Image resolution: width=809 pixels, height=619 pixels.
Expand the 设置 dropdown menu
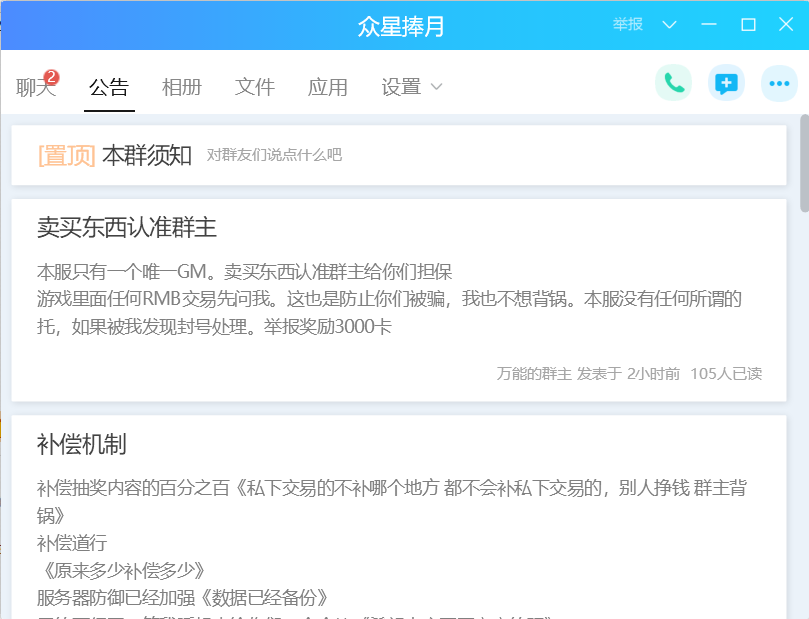411,87
